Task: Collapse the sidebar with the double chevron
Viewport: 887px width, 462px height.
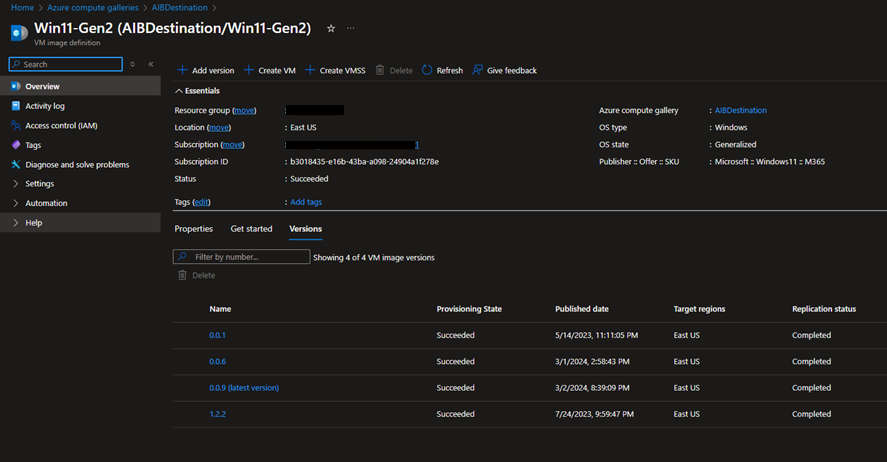Action: point(151,64)
